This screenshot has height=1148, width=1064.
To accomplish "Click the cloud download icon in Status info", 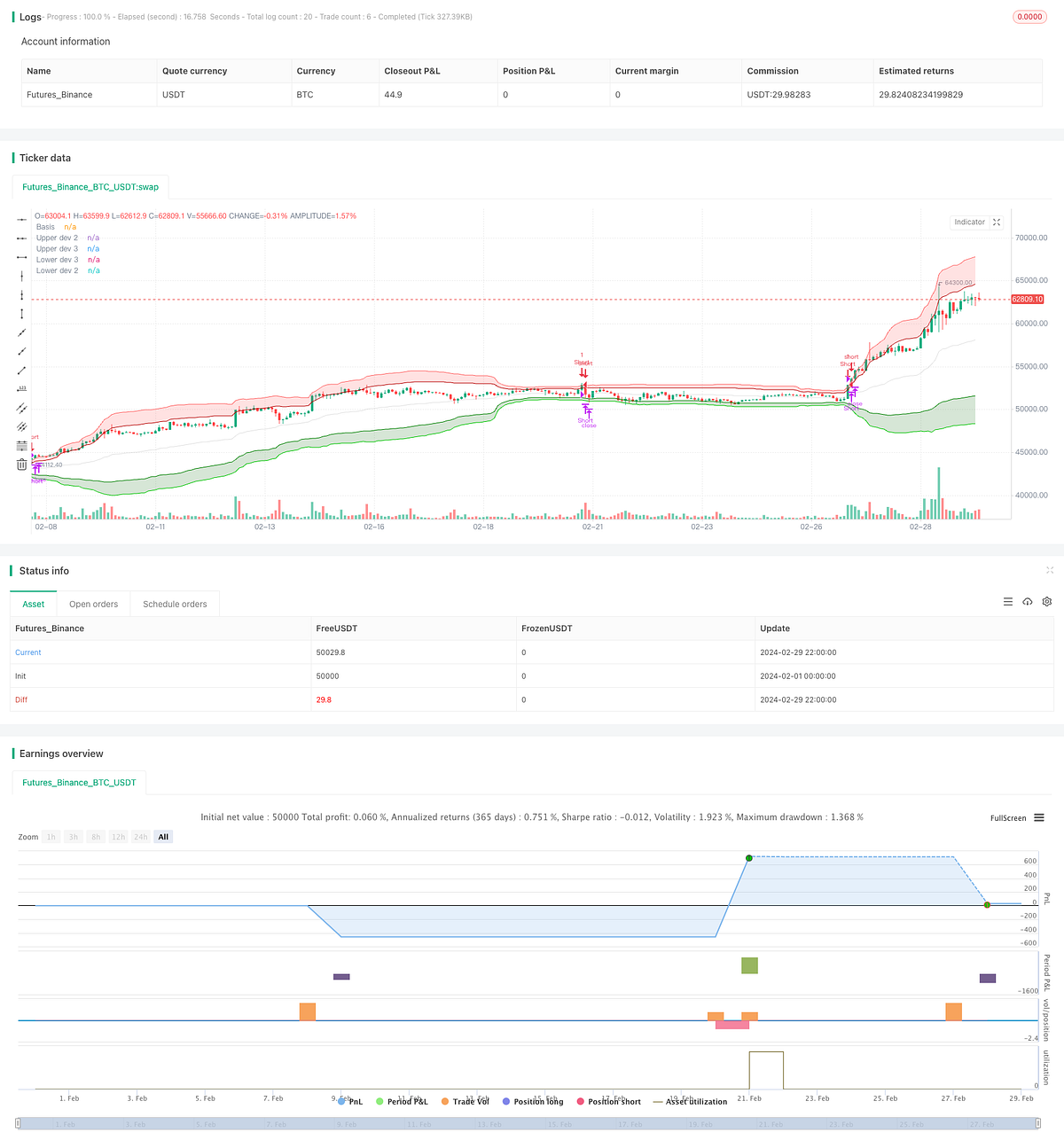I will pyautogui.click(x=1028, y=601).
